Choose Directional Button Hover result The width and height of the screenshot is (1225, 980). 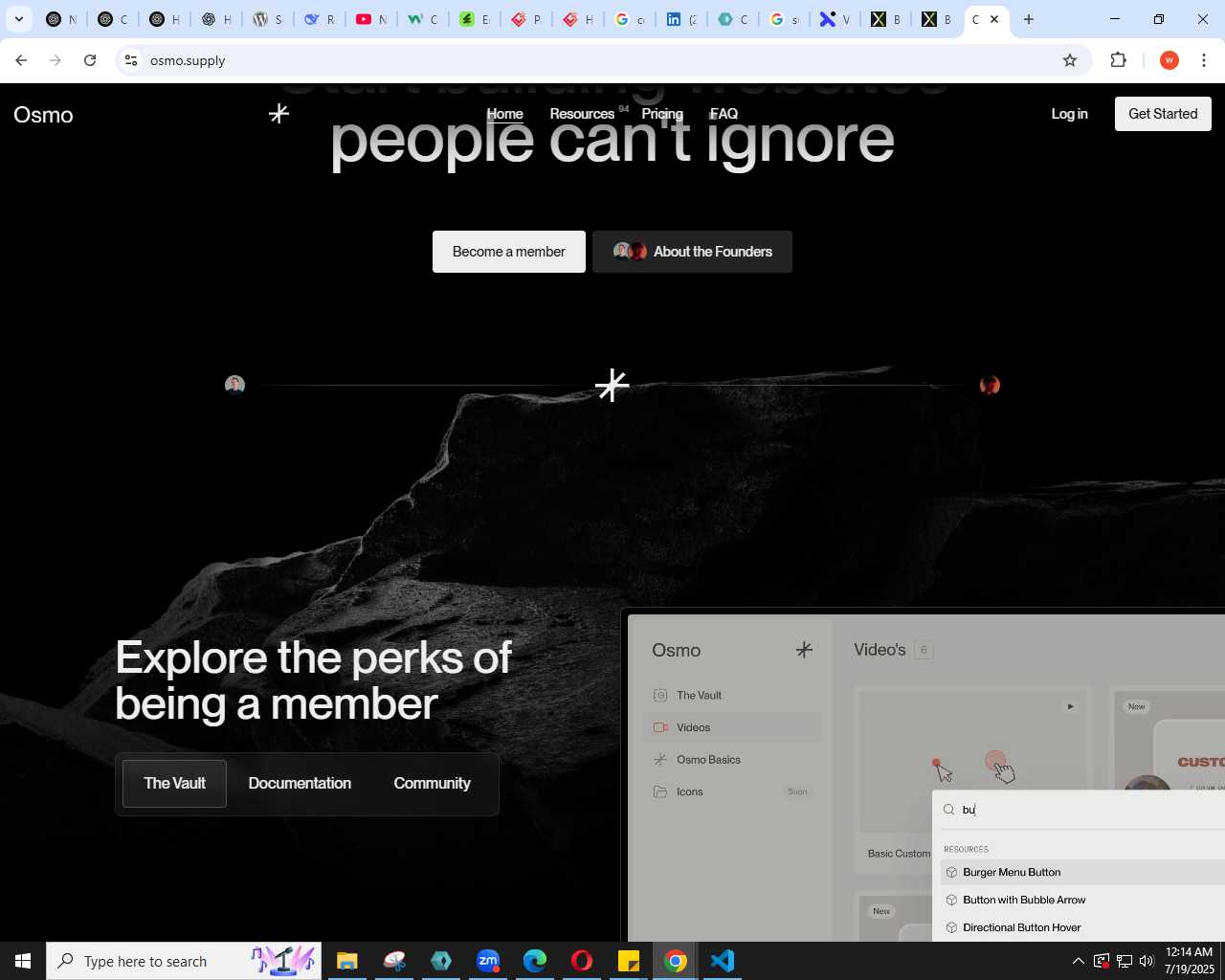click(1082, 928)
